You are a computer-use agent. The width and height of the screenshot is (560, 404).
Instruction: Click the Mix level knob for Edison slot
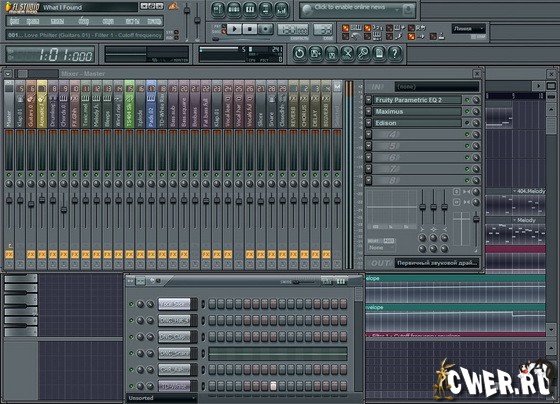click(x=476, y=123)
